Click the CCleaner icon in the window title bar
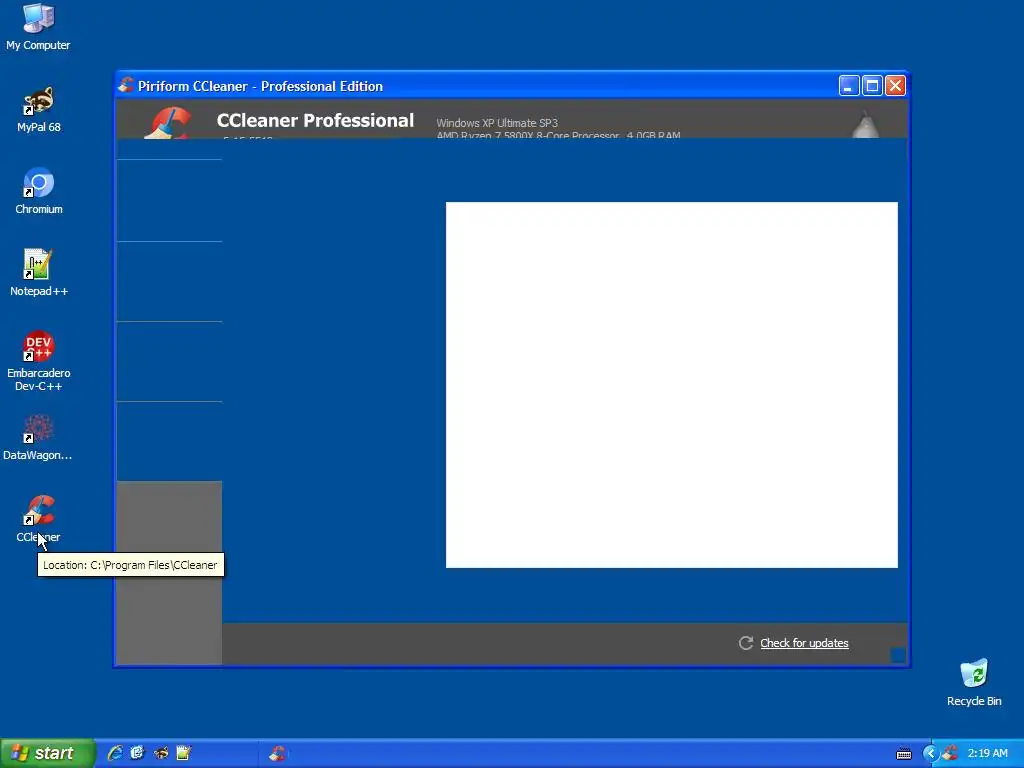This screenshot has width=1024, height=768. (127, 85)
